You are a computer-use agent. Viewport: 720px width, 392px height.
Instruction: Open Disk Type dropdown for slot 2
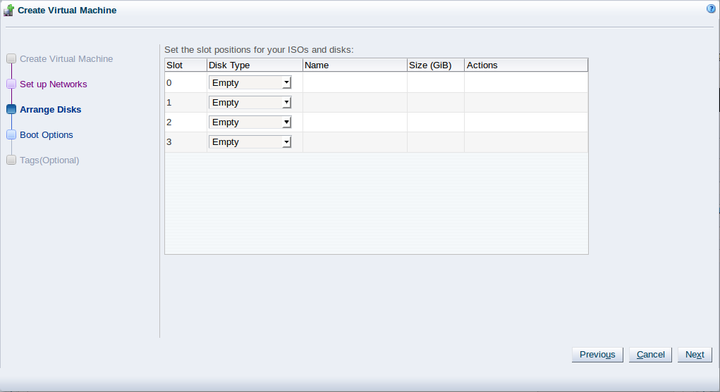point(250,122)
